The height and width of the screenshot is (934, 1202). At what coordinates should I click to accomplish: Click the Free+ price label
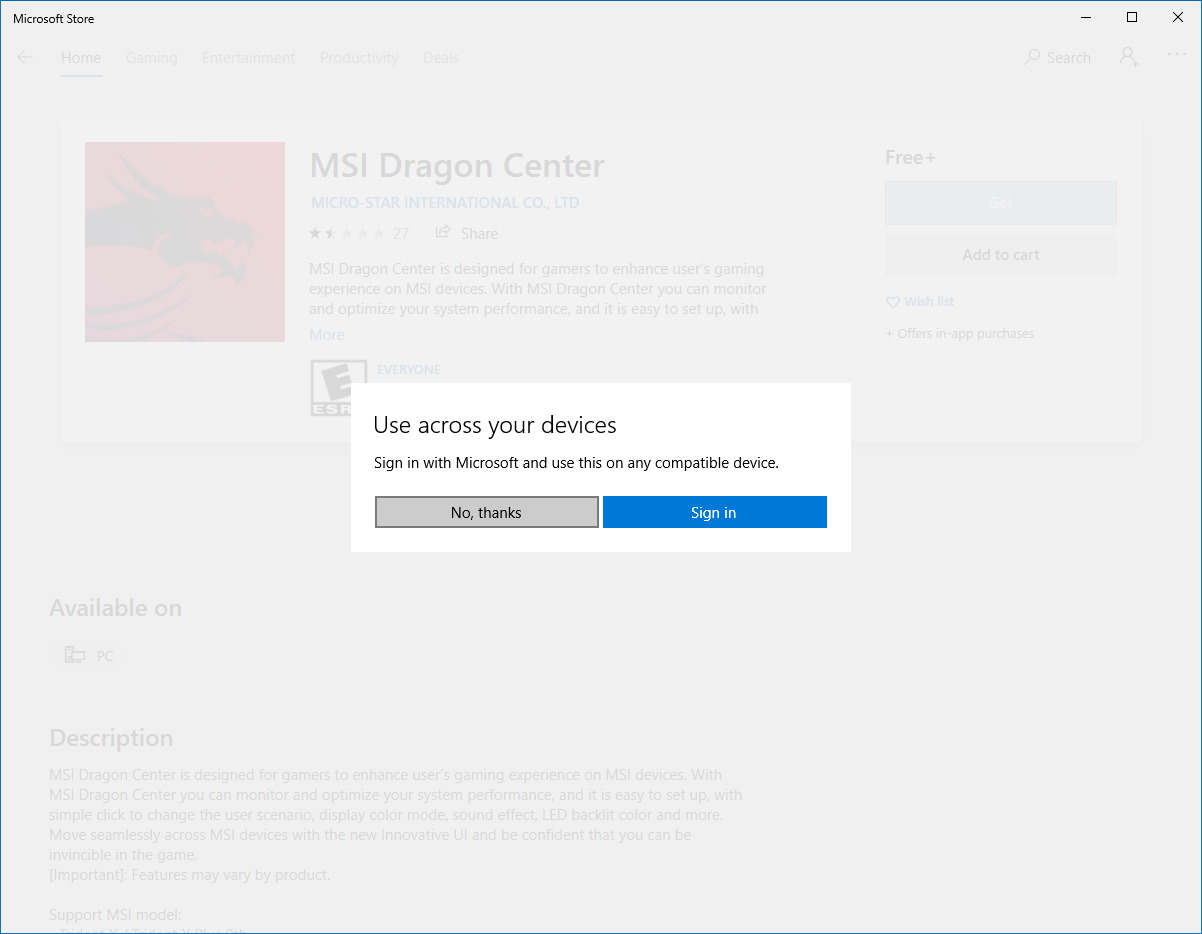click(910, 158)
